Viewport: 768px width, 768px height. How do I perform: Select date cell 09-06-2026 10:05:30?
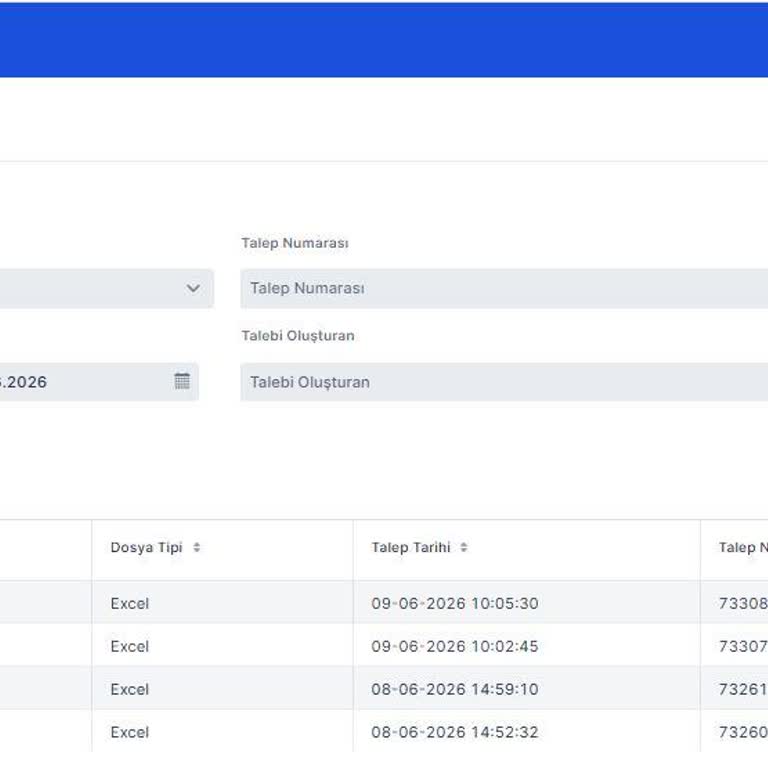tap(527, 603)
